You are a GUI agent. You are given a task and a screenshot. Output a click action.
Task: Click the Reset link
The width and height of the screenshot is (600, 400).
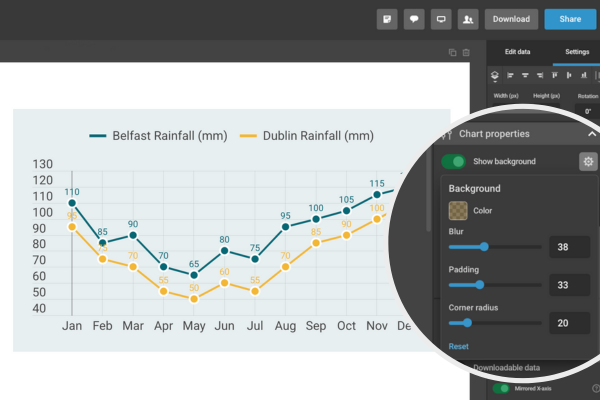tap(458, 346)
